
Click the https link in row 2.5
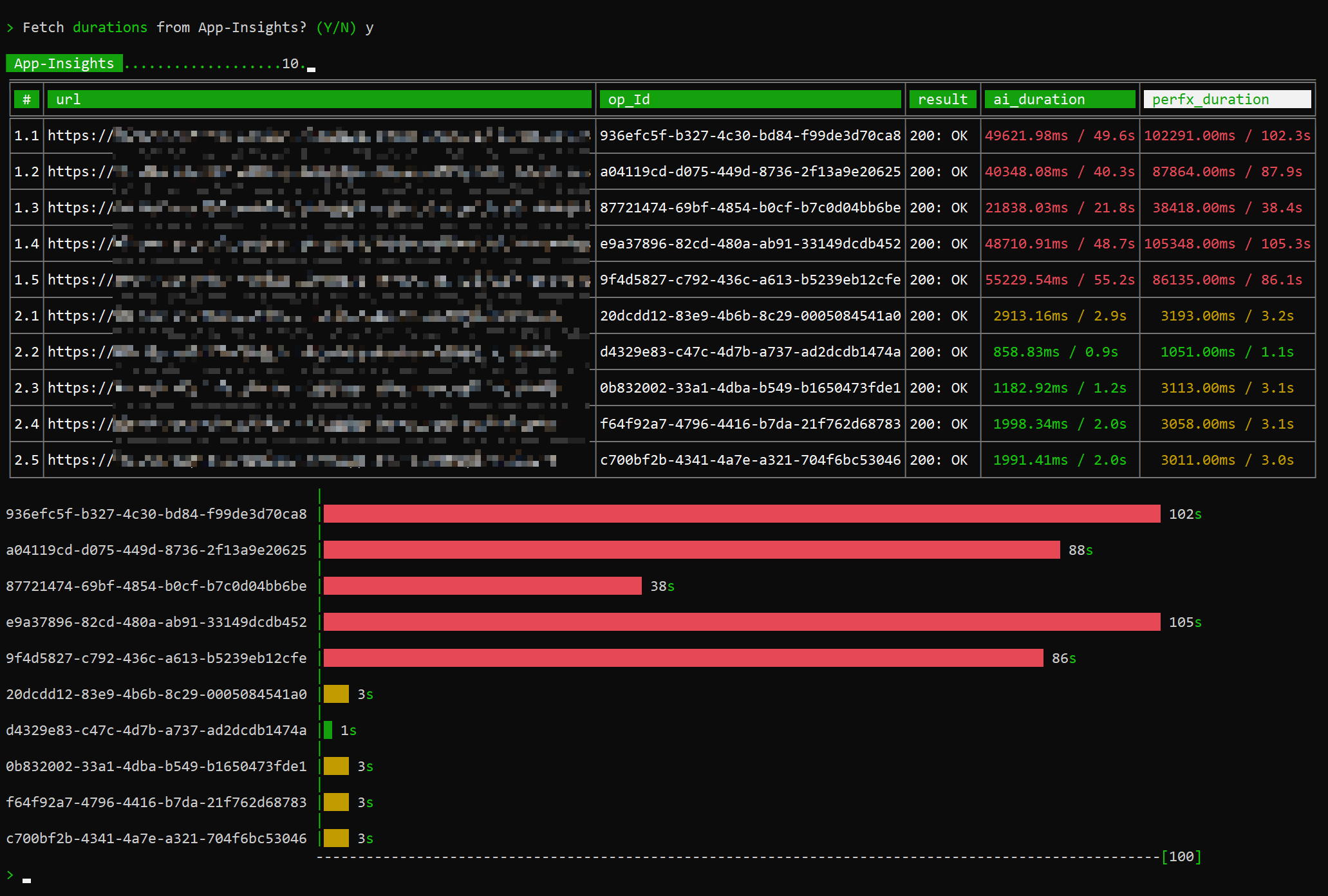click(80, 460)
